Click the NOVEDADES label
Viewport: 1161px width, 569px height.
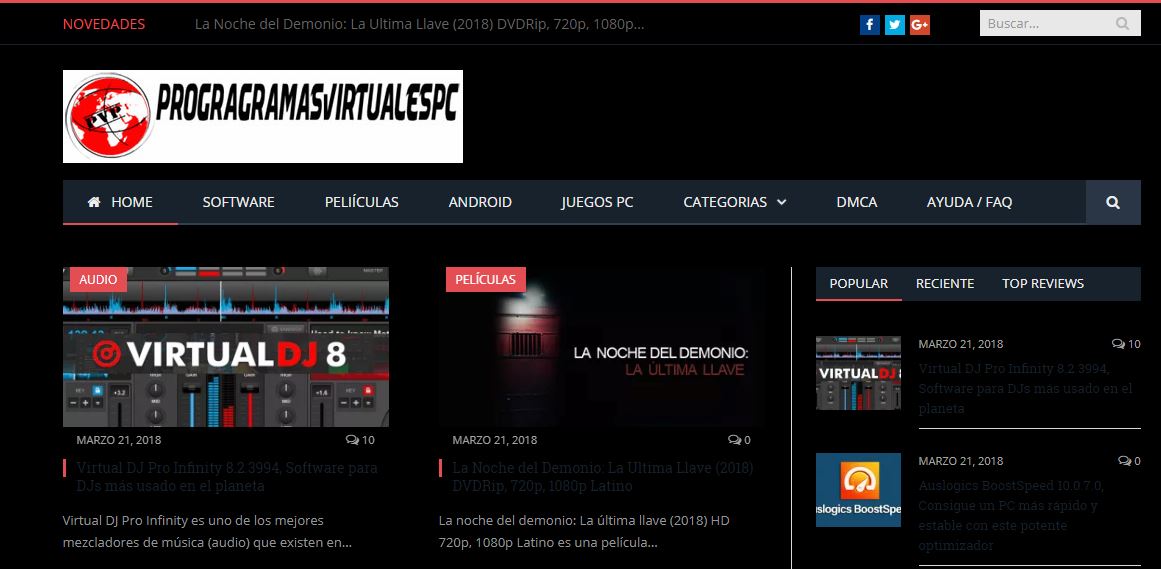pos(104,24)
